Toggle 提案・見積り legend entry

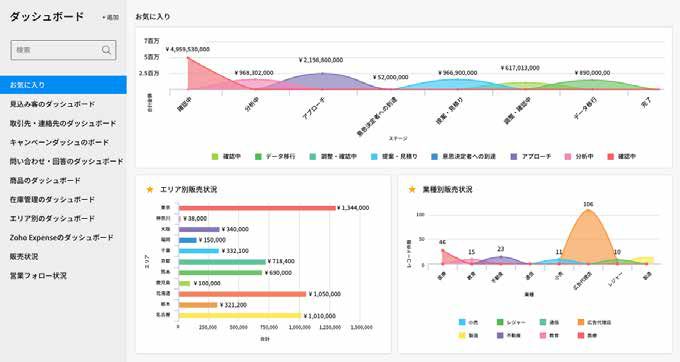click(394, 157)
